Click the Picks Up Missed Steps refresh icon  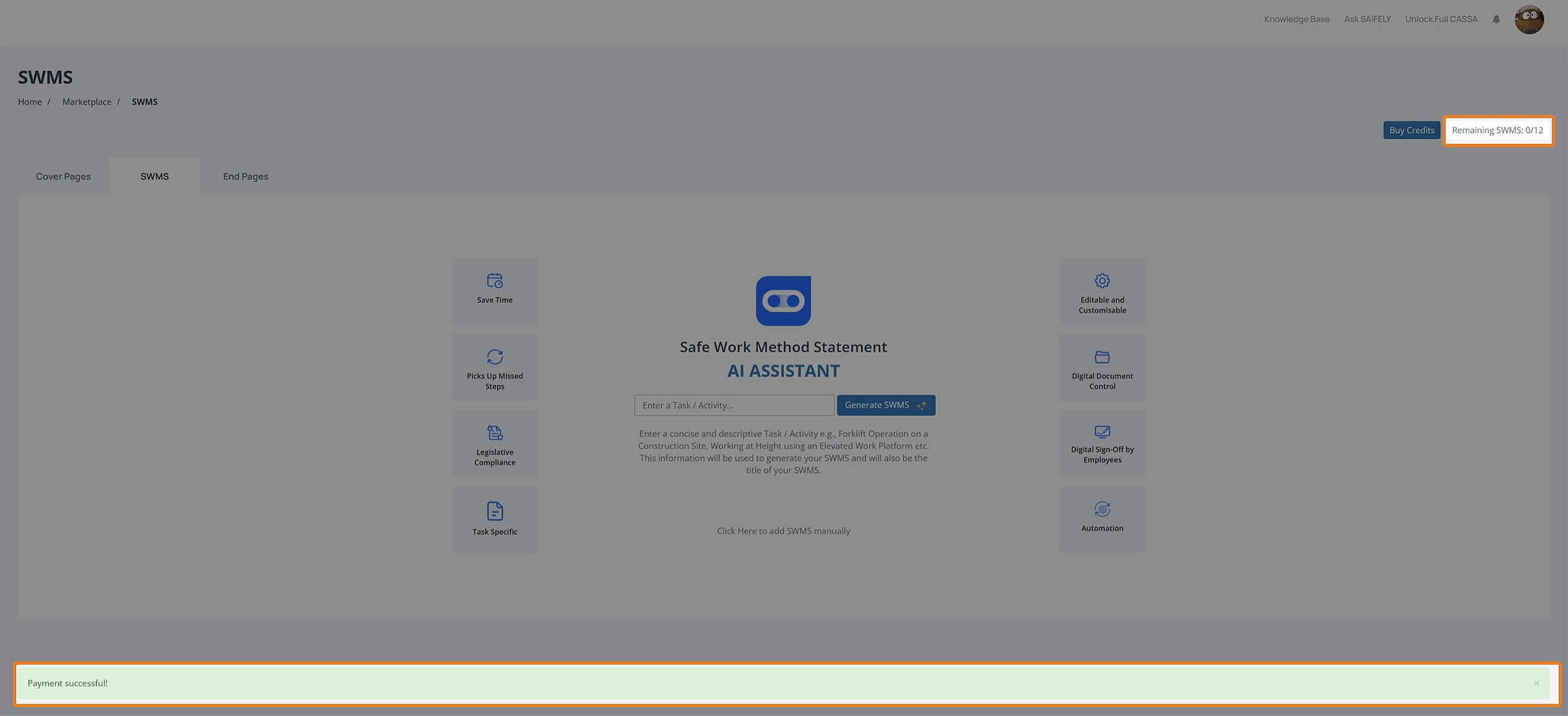pos(494,356)
